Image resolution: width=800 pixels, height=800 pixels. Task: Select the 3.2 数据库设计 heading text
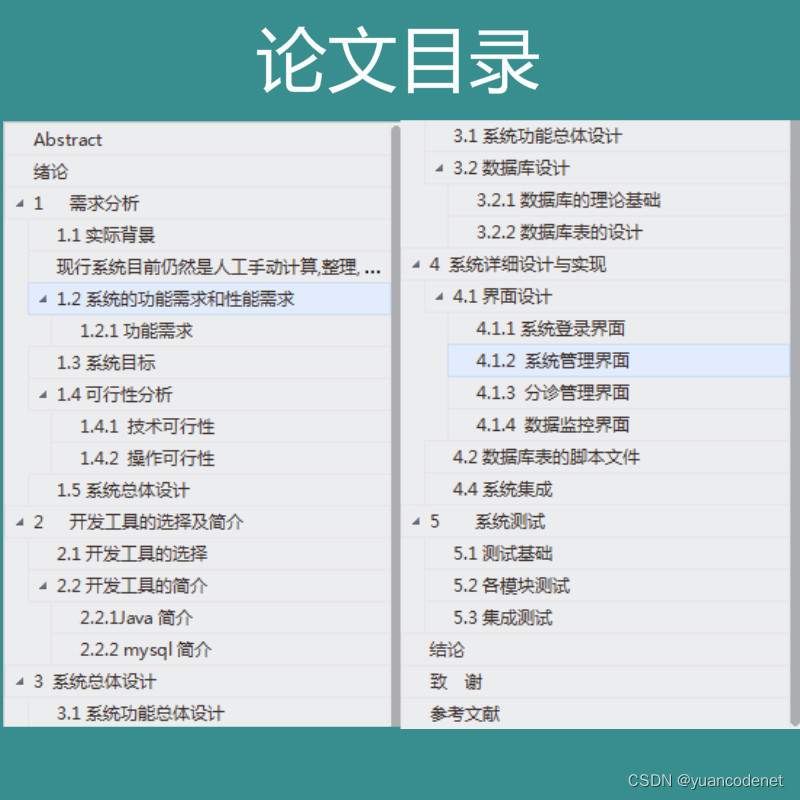[511, 168]
